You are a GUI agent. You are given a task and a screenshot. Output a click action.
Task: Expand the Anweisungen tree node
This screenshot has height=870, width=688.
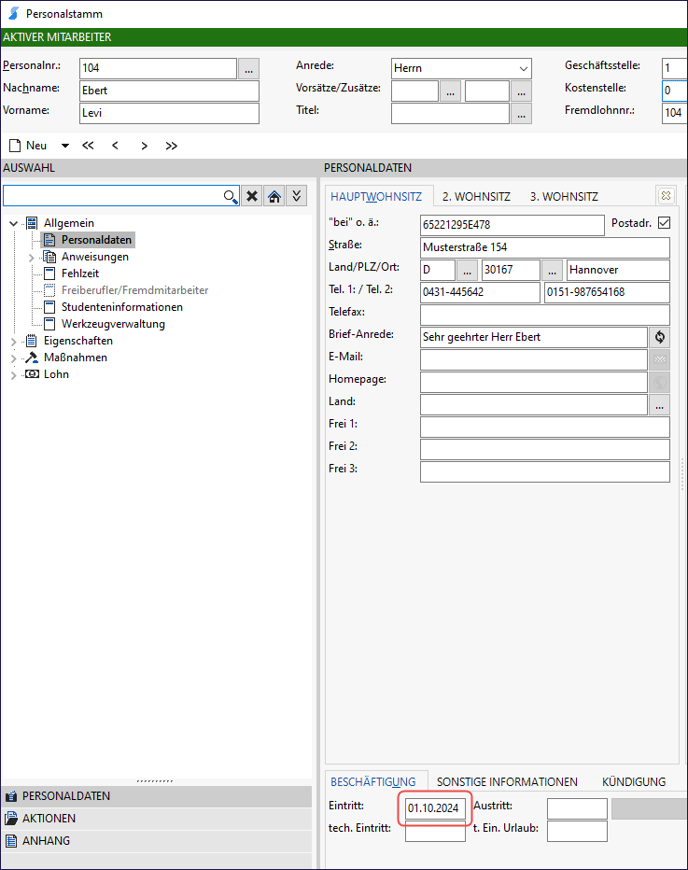tap(31, 257)
